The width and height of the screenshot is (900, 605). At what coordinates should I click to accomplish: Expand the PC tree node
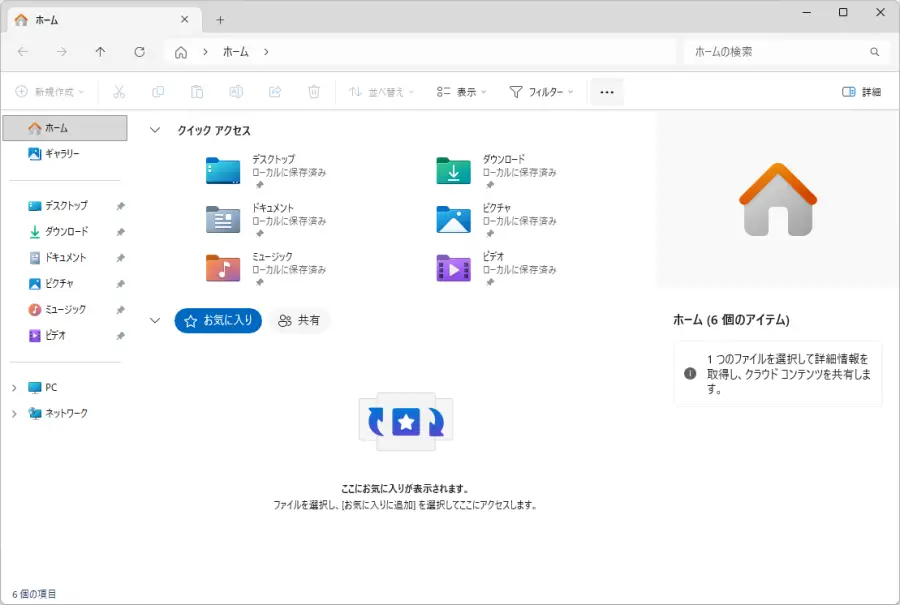[14, 388]
